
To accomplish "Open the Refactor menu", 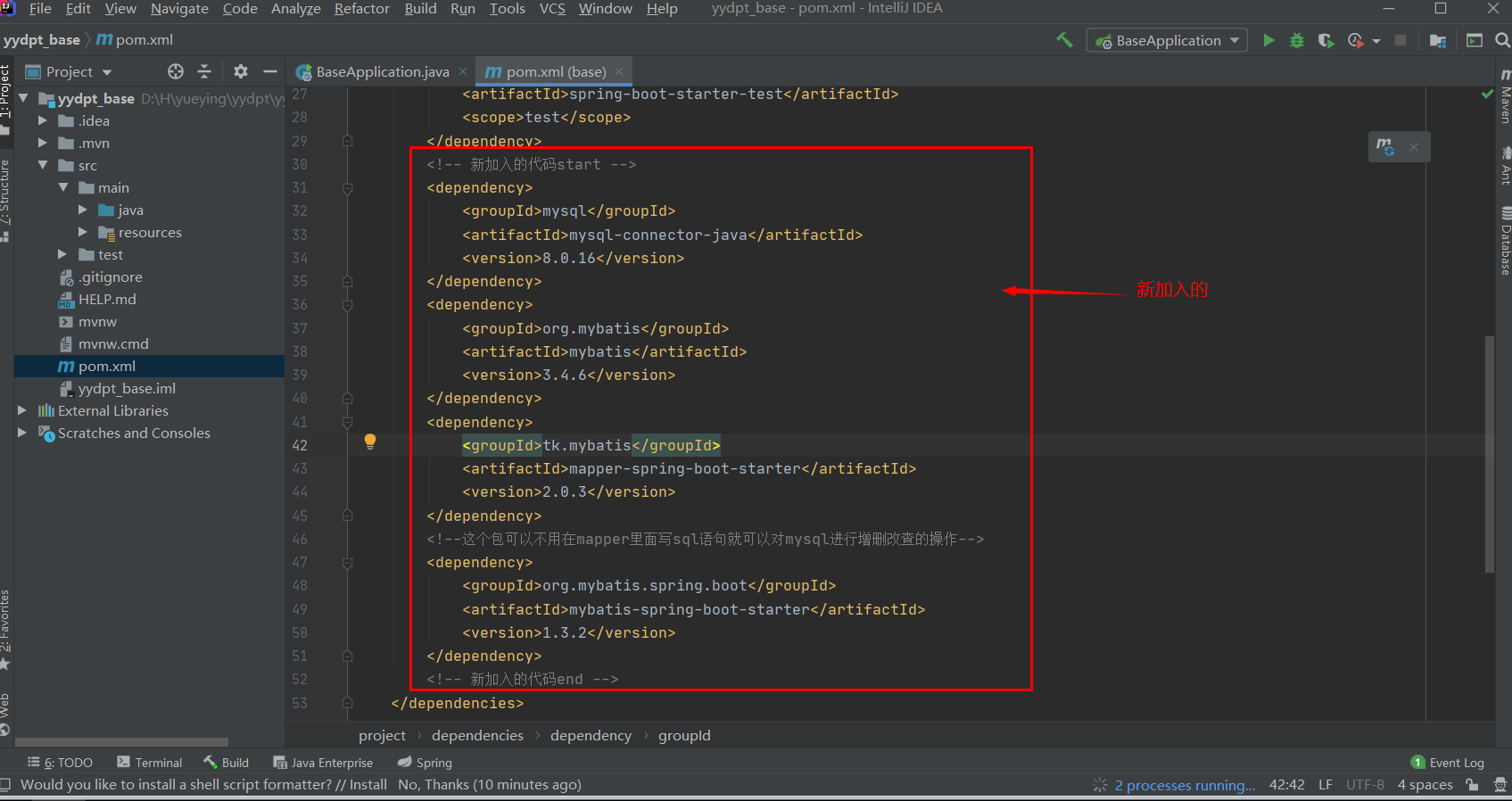I will pyautogui.click(x=361, y=9).
